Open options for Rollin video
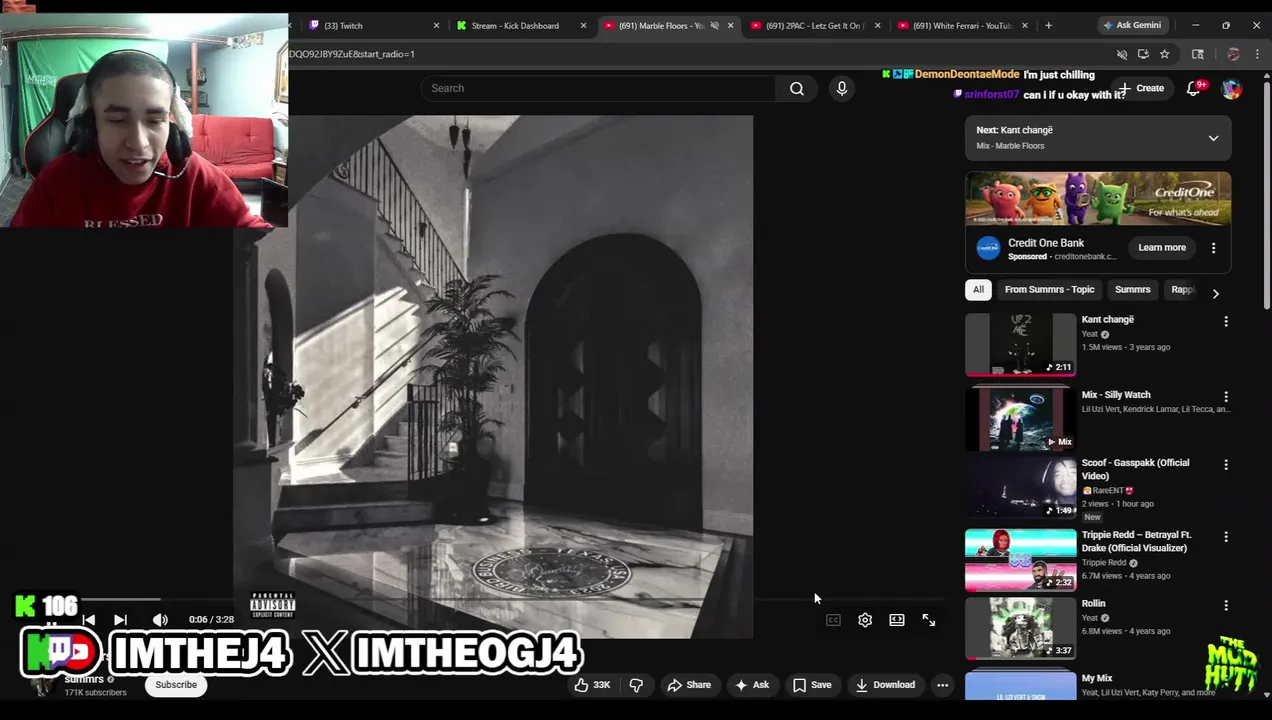Viewport: 1272px width, 720px height. click(1226, 605)
